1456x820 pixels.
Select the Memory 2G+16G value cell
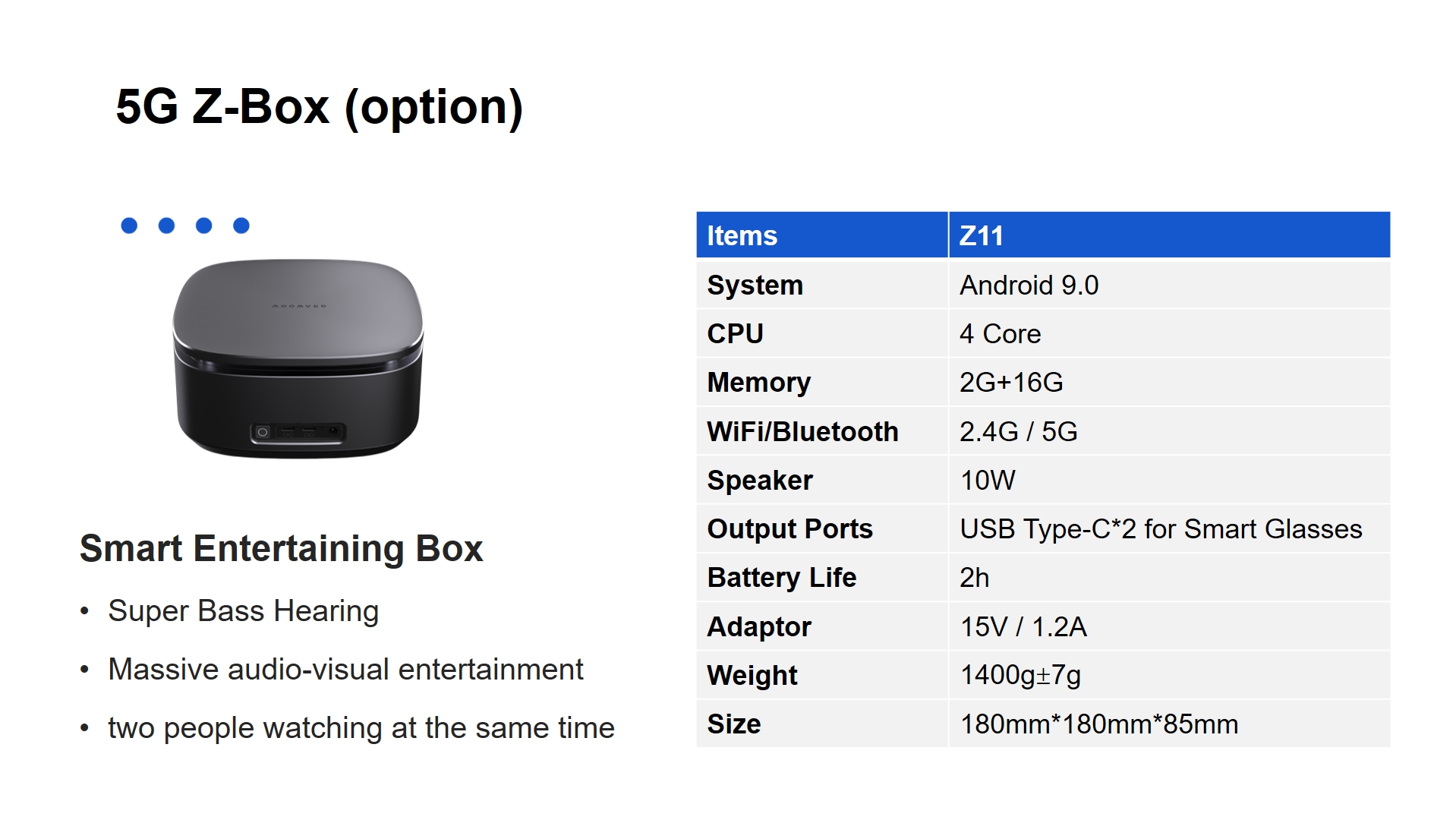(1170, 383)
